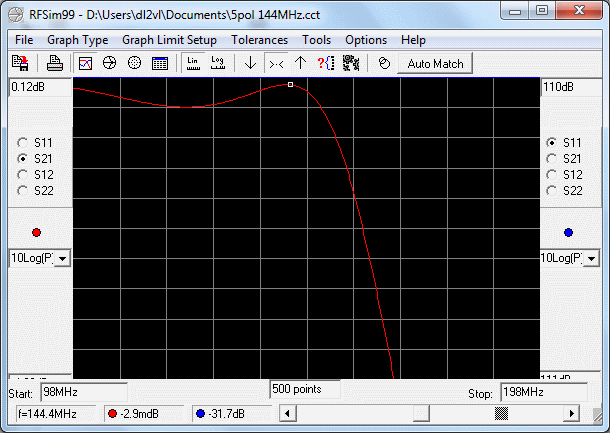Expand left 10Log(P) scale dropdown
Image resolution: width=610 pixels, height=433 pixels.
pyautogui.click(x=62, y=259)
